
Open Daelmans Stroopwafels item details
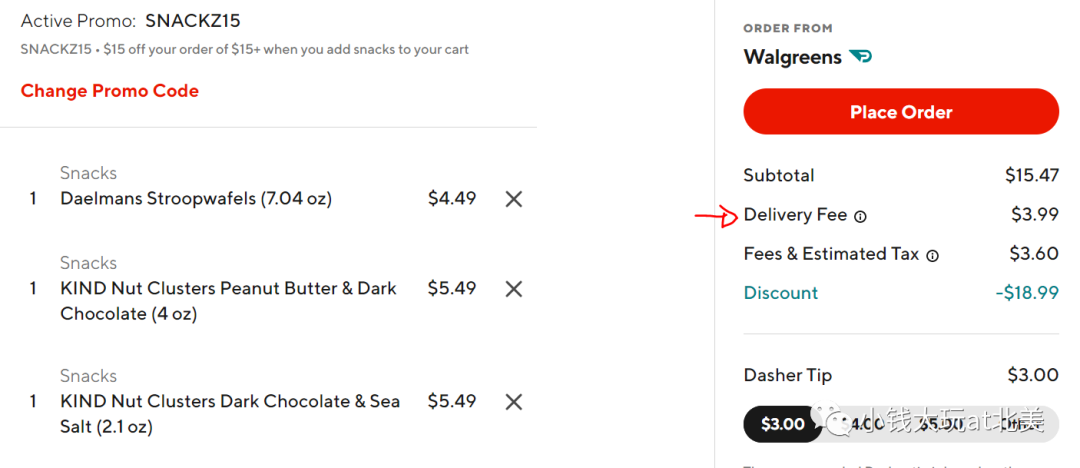coord(196,199)
